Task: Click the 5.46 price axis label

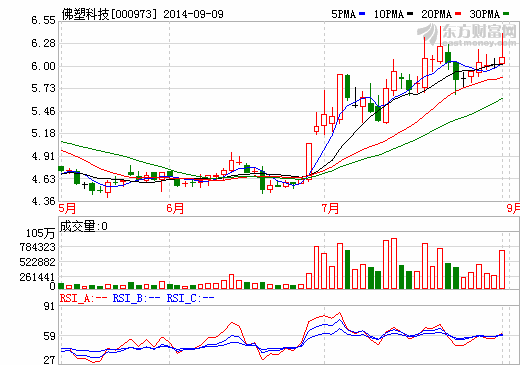Action: (43, 111)
